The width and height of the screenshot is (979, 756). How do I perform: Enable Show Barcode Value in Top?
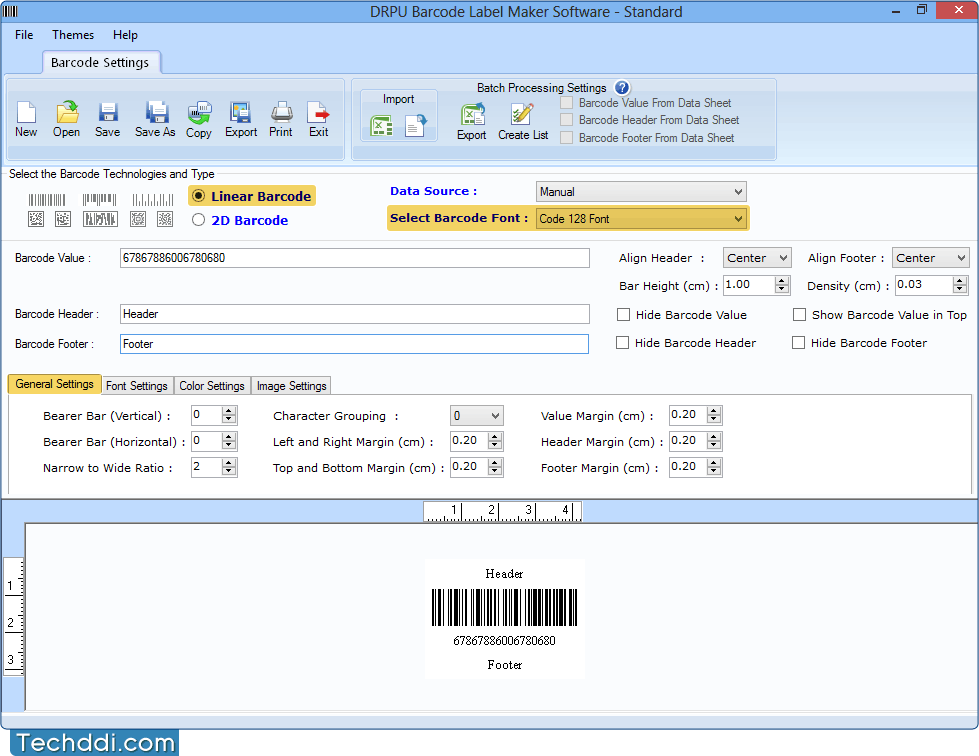799,315
